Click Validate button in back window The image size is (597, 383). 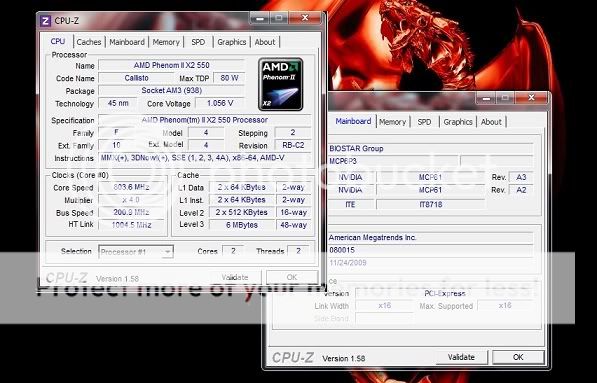(461, 357)
